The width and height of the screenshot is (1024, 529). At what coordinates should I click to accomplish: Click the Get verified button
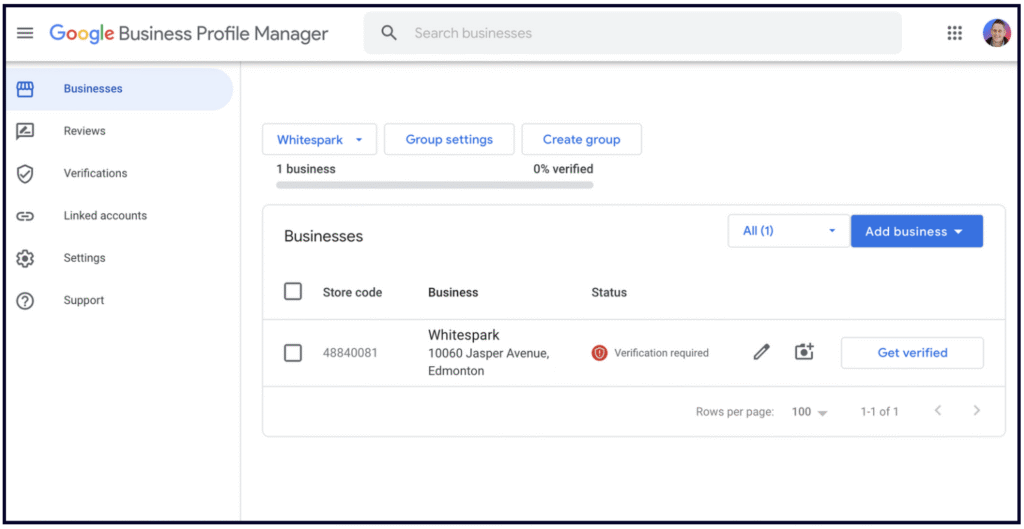coord(912,353)
